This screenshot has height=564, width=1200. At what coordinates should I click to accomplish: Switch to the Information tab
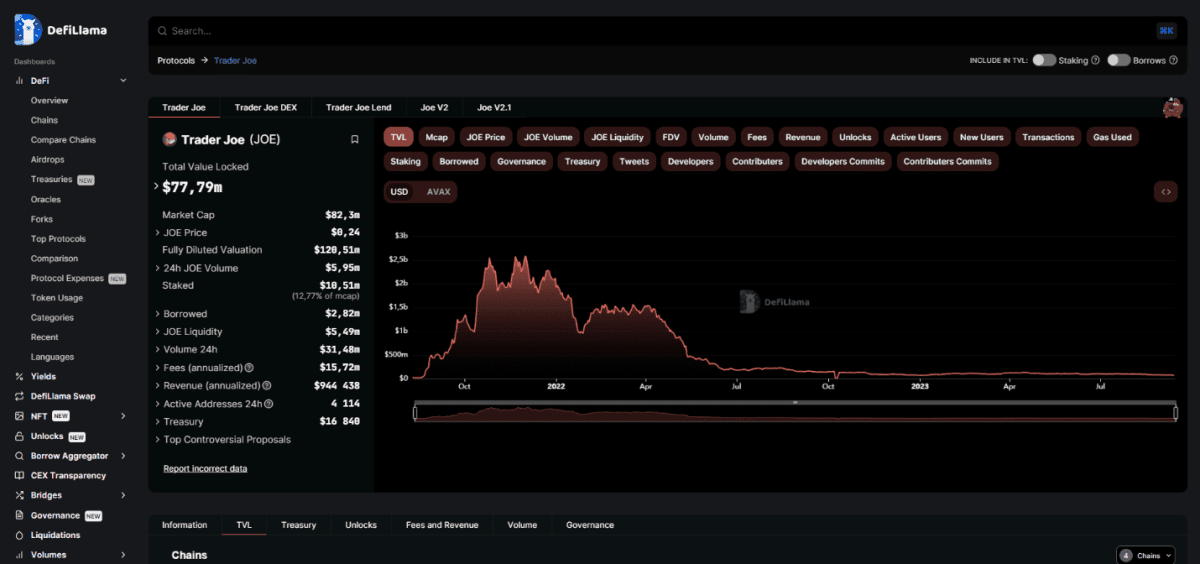[x=185, y=525]
